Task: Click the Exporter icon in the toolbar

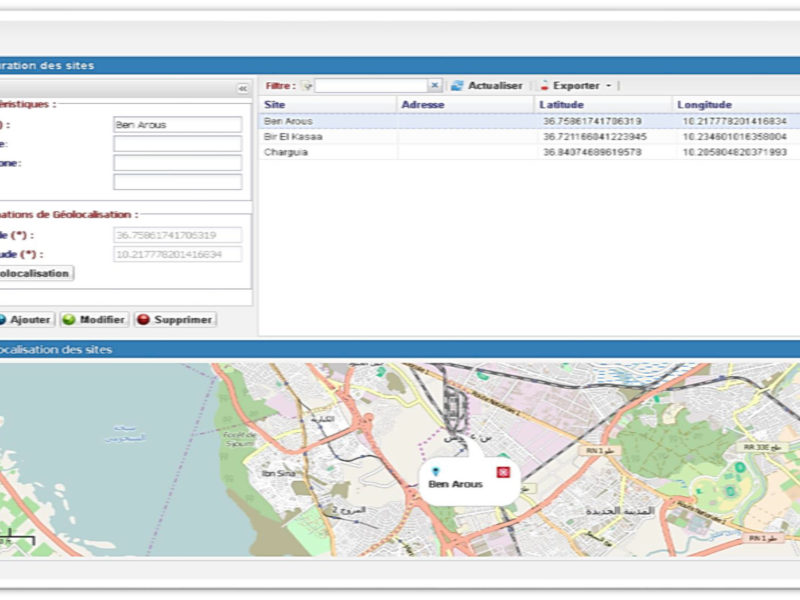Action: 545,86
